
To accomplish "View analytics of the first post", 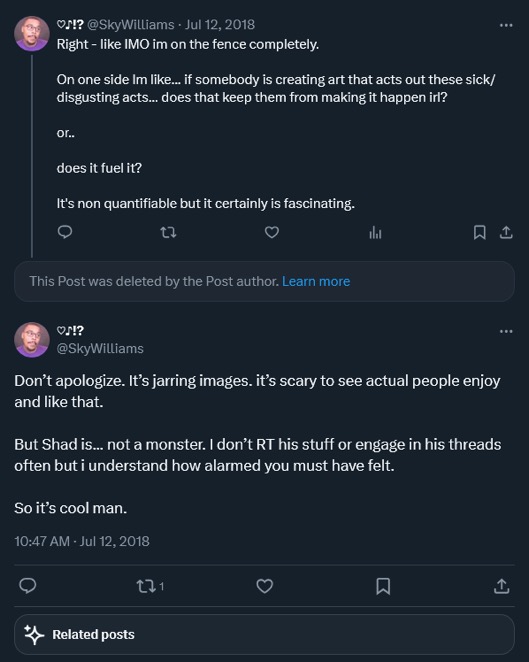I will click(x=375, y=232).
